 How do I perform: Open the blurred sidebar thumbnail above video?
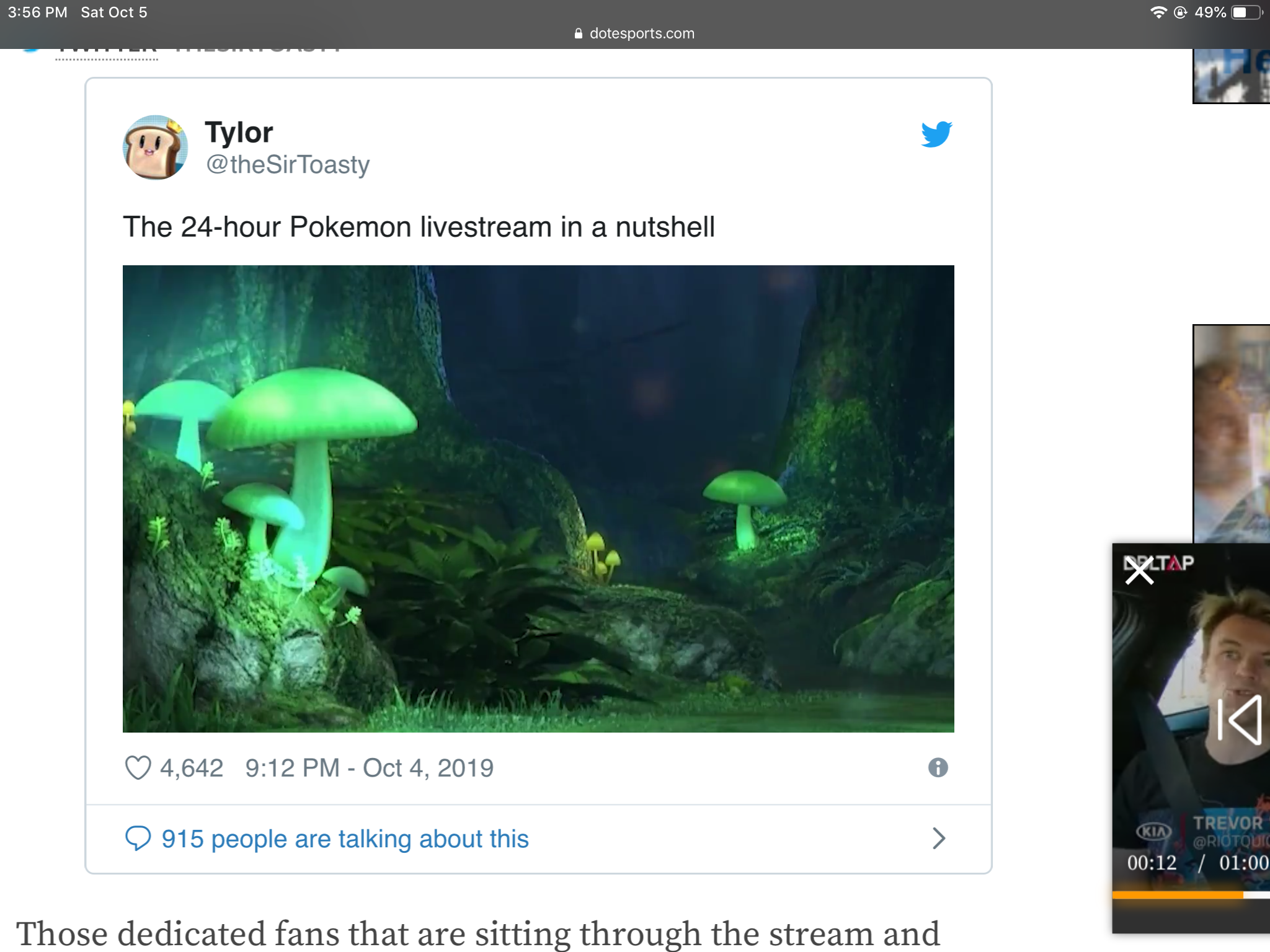[x=1231, y=434]
